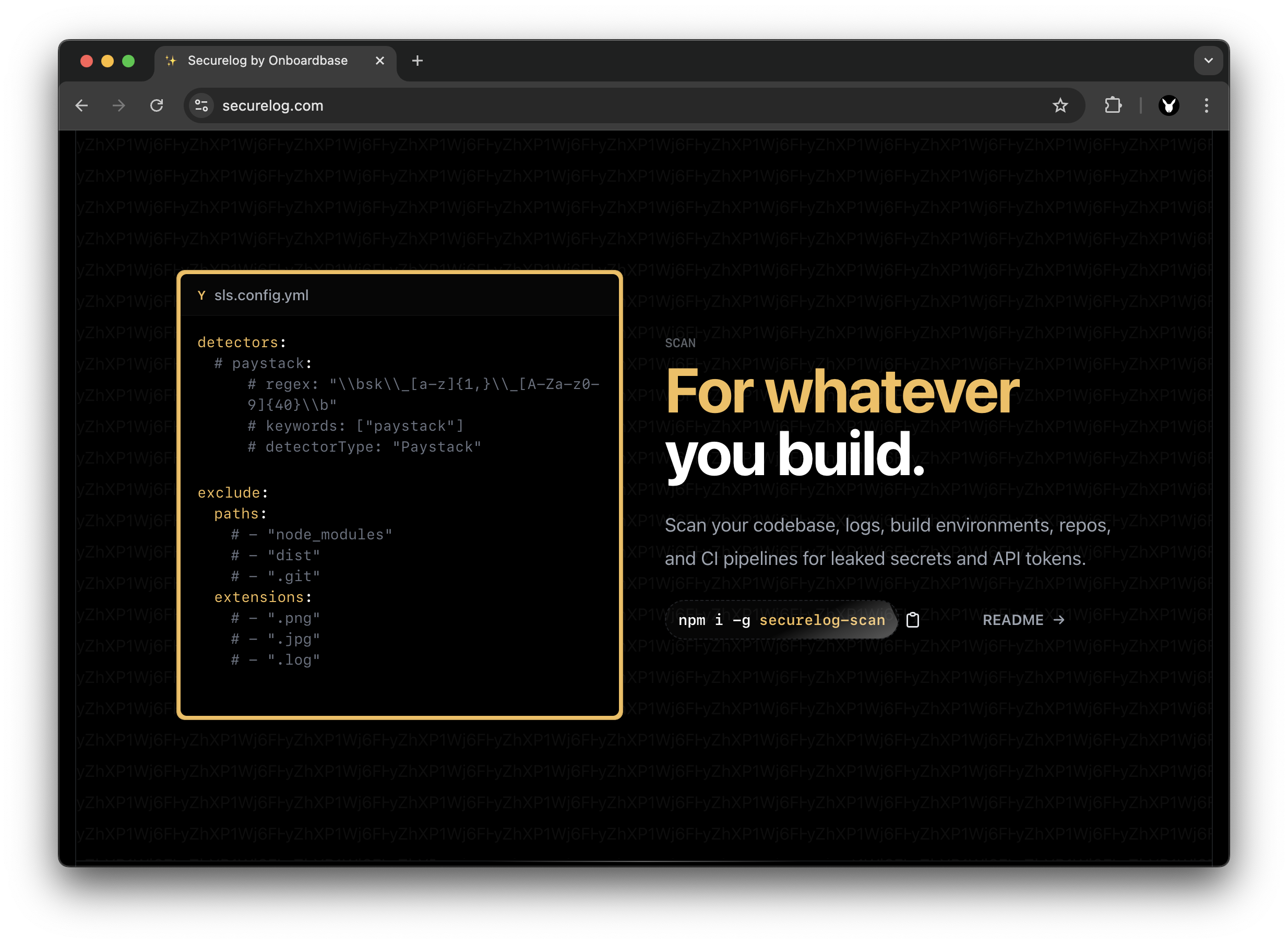The height and width of the screenshot is (944, 1288).
Task: Click the ".jpg" extension line
Action: pos(276,639)
